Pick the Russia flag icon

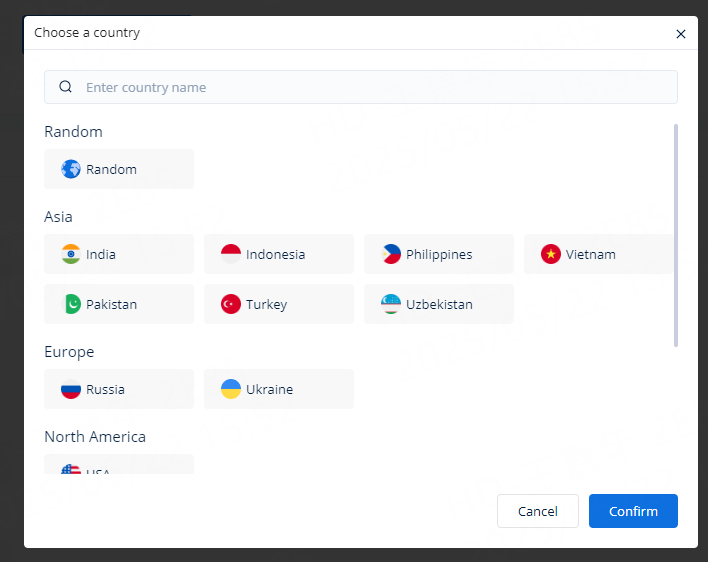(x=71, y=389)
